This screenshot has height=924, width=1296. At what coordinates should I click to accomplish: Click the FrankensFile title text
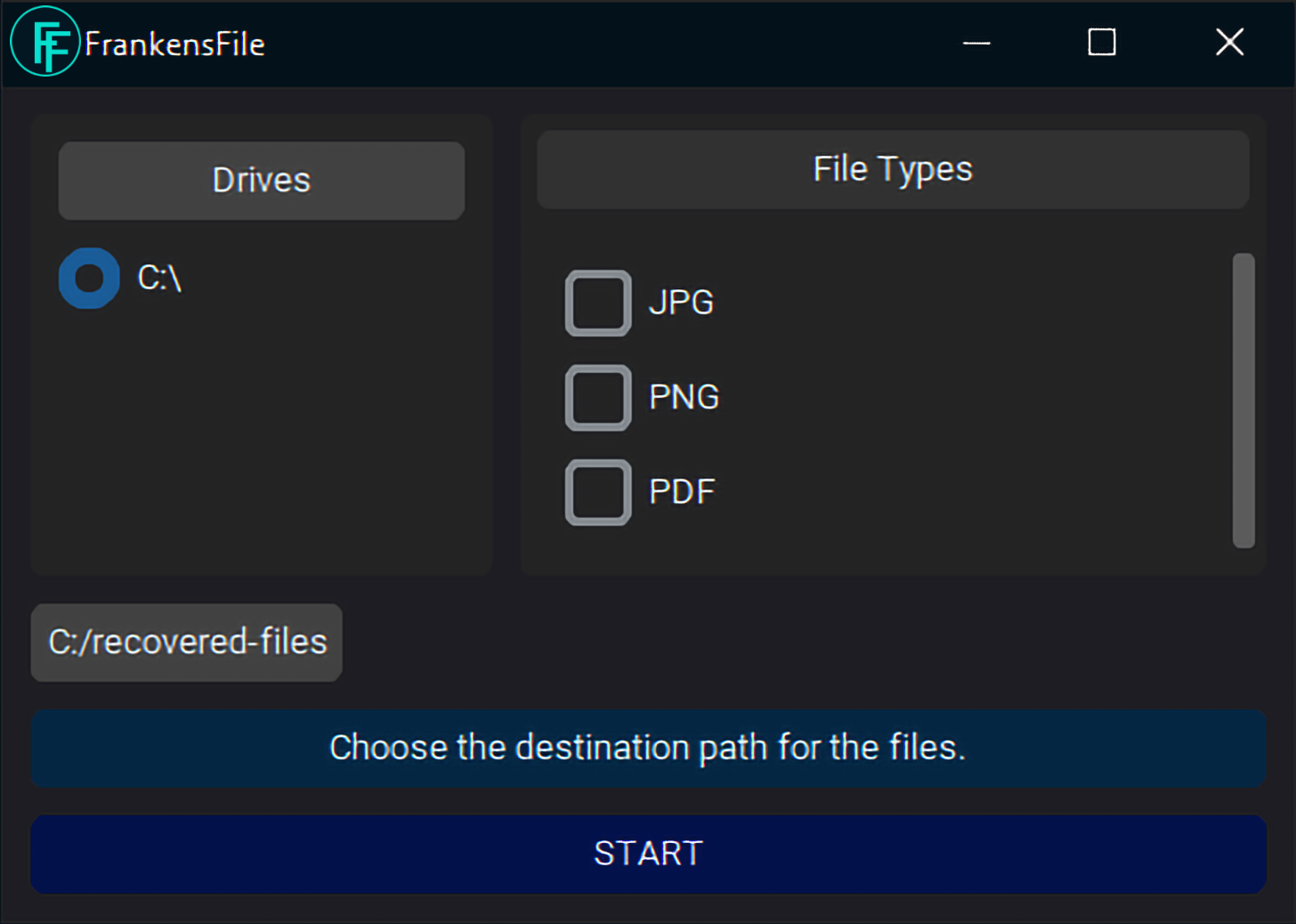pyautogui.click(x=174, y=43)
